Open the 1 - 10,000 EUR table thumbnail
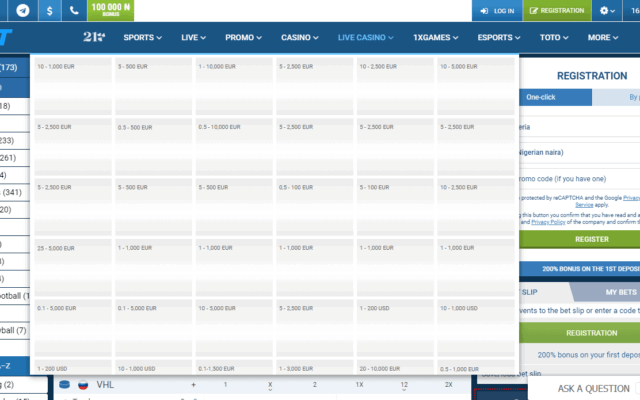This screenshot has width=640, height=400. 234,86
